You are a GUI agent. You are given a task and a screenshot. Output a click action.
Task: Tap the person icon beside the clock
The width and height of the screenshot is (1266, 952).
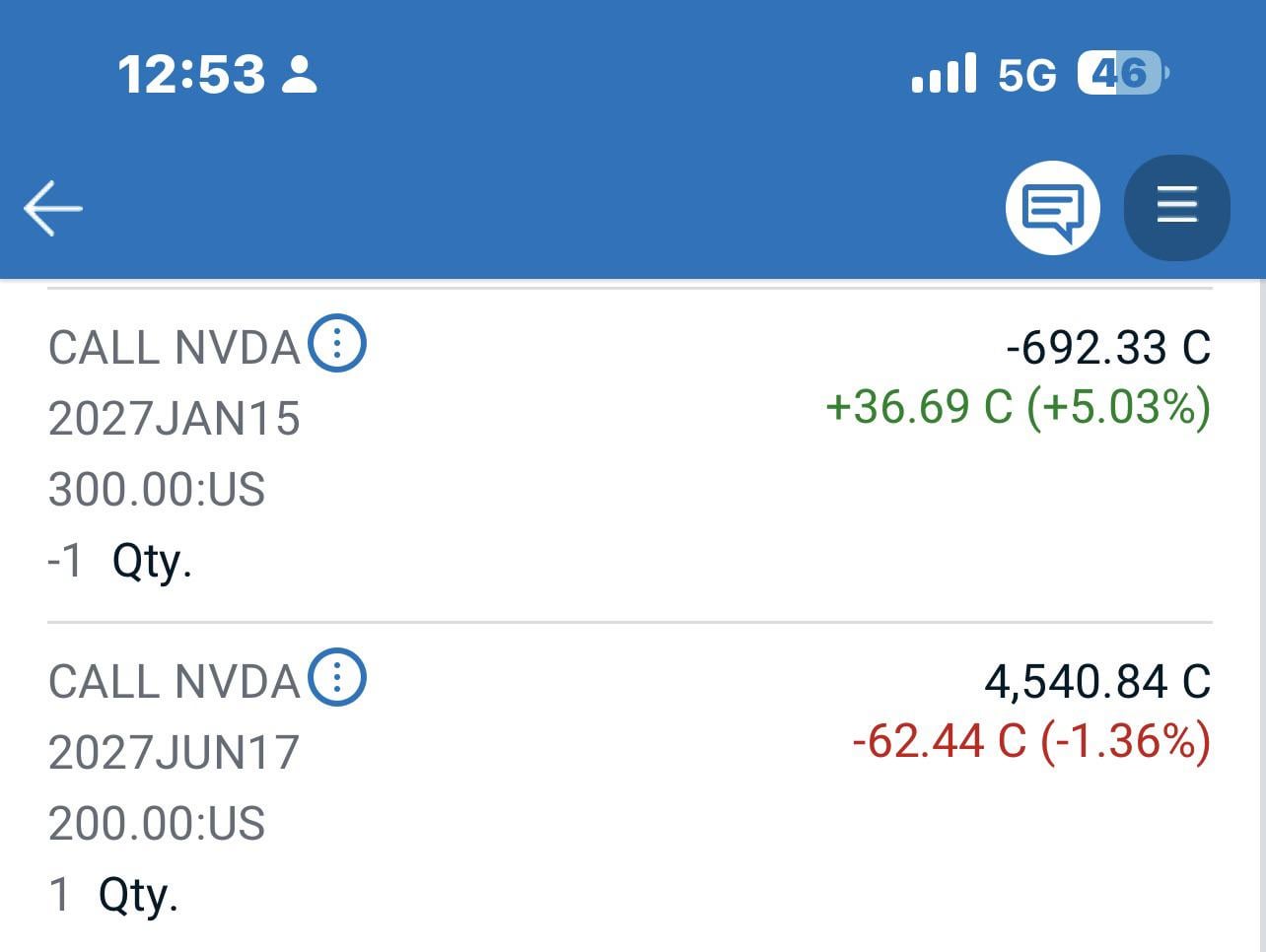300,75
